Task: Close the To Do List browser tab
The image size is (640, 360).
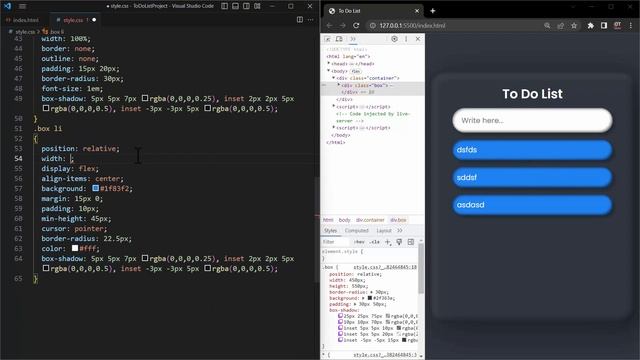Action: point(417,11)
